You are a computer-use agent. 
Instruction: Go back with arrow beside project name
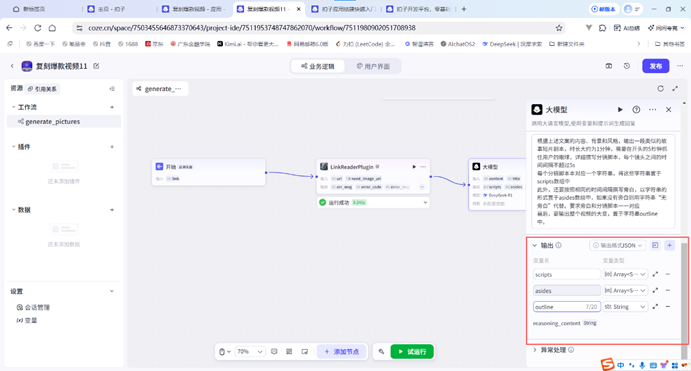click(12, 66)
